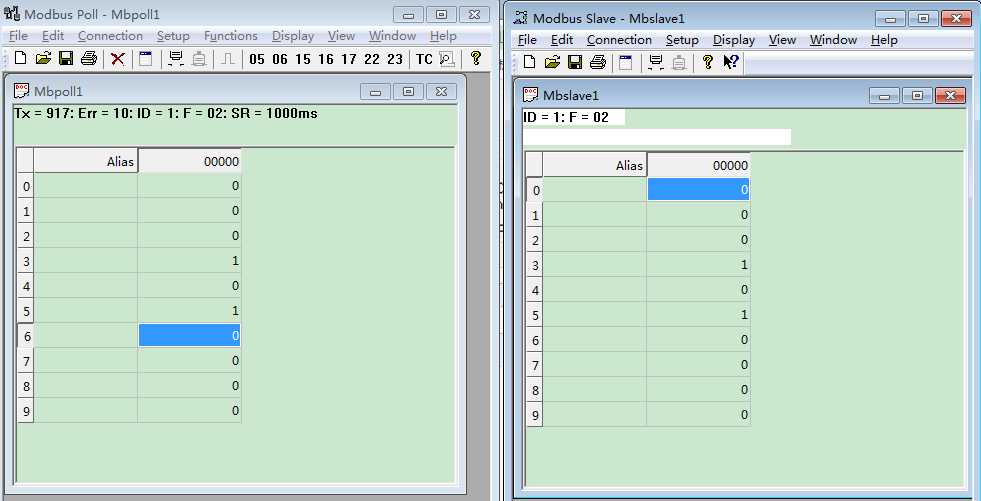Click row header 8 in Mbslave1 table

click(x=534, y=390)
